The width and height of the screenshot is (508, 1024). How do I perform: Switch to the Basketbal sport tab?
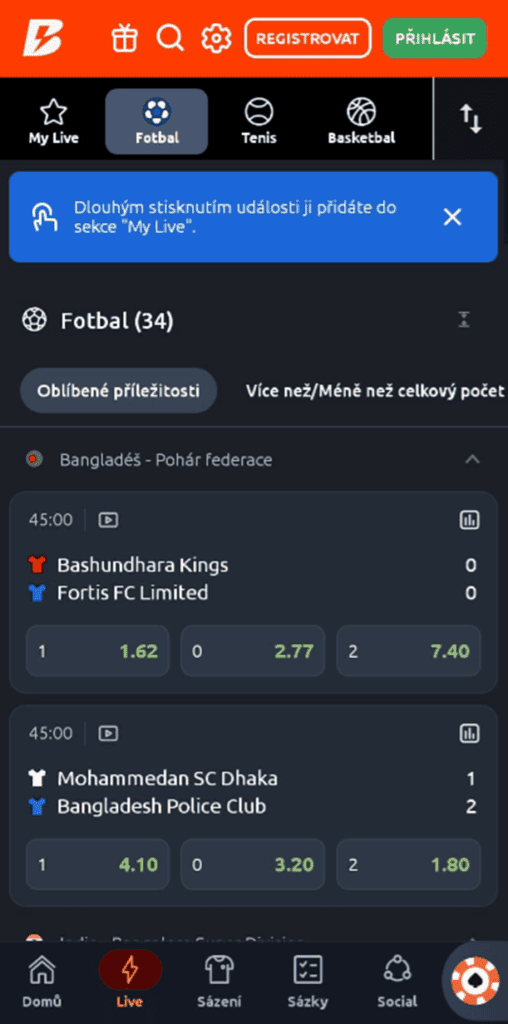[x=361, y=121]
